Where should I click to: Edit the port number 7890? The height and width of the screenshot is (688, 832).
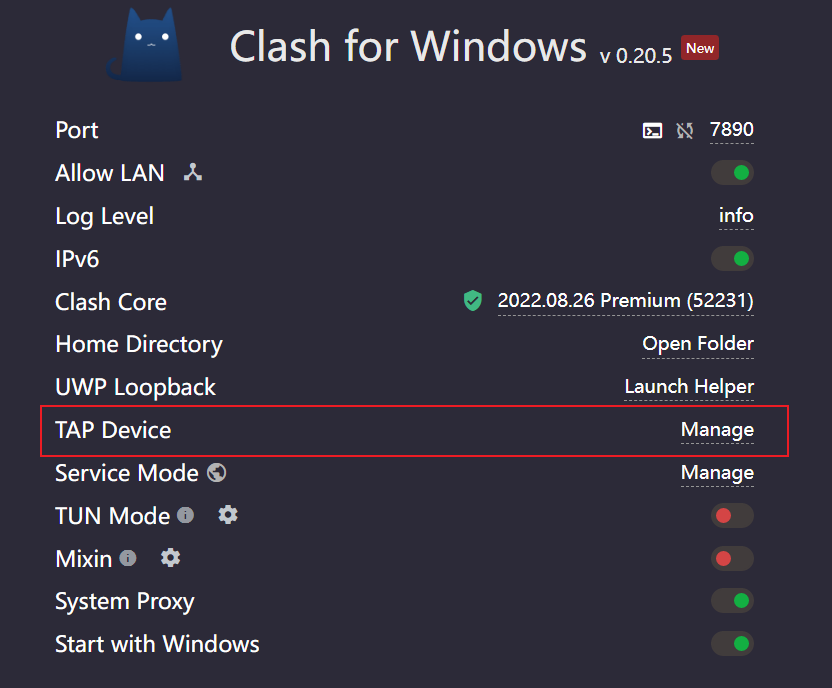pyautogui.click(x=732, y=130)
